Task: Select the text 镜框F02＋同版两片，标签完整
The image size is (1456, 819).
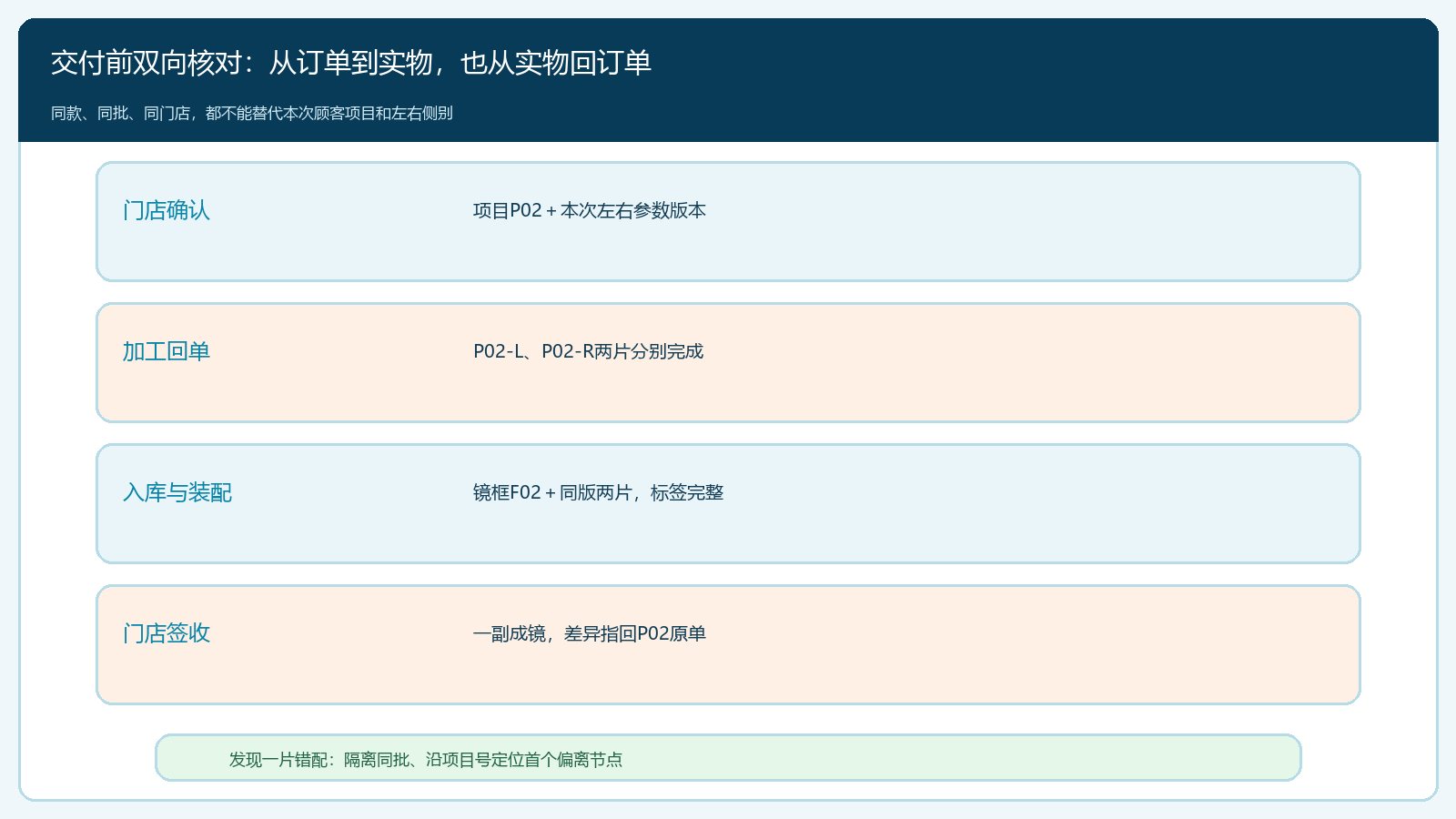Action: [598, 492]
